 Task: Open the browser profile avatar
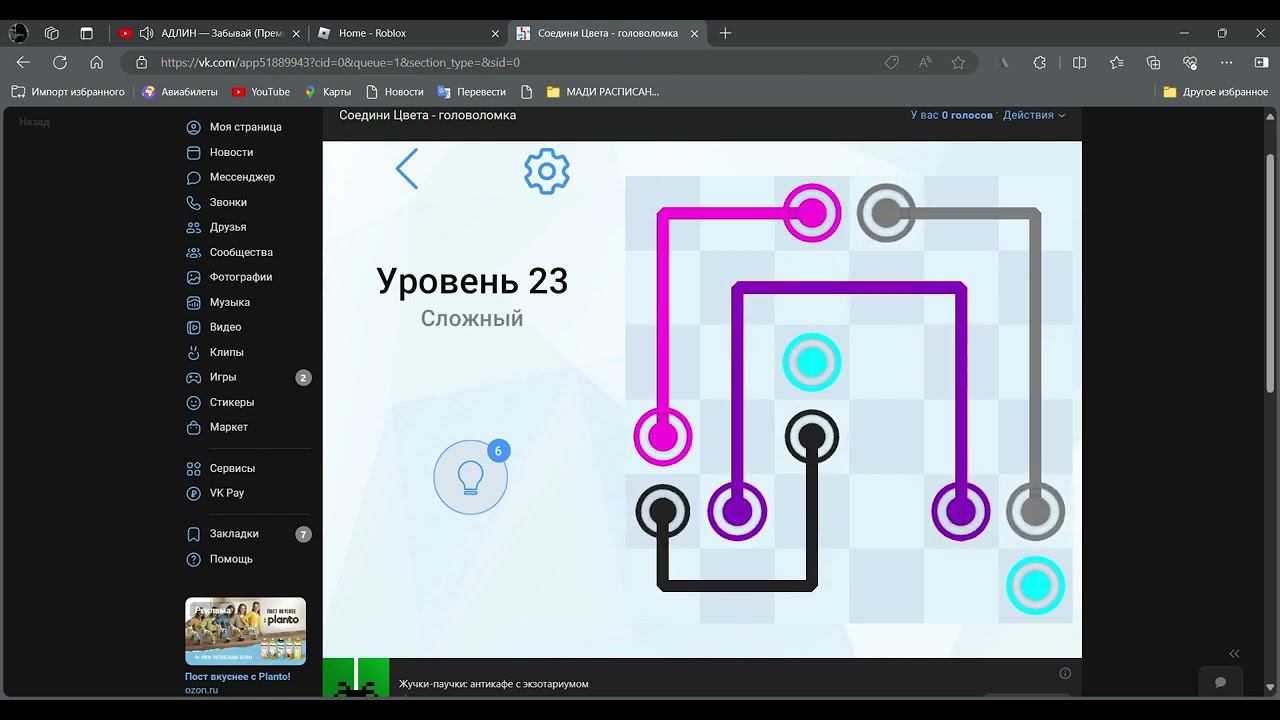pyautogui.click(x=18, y=33)
